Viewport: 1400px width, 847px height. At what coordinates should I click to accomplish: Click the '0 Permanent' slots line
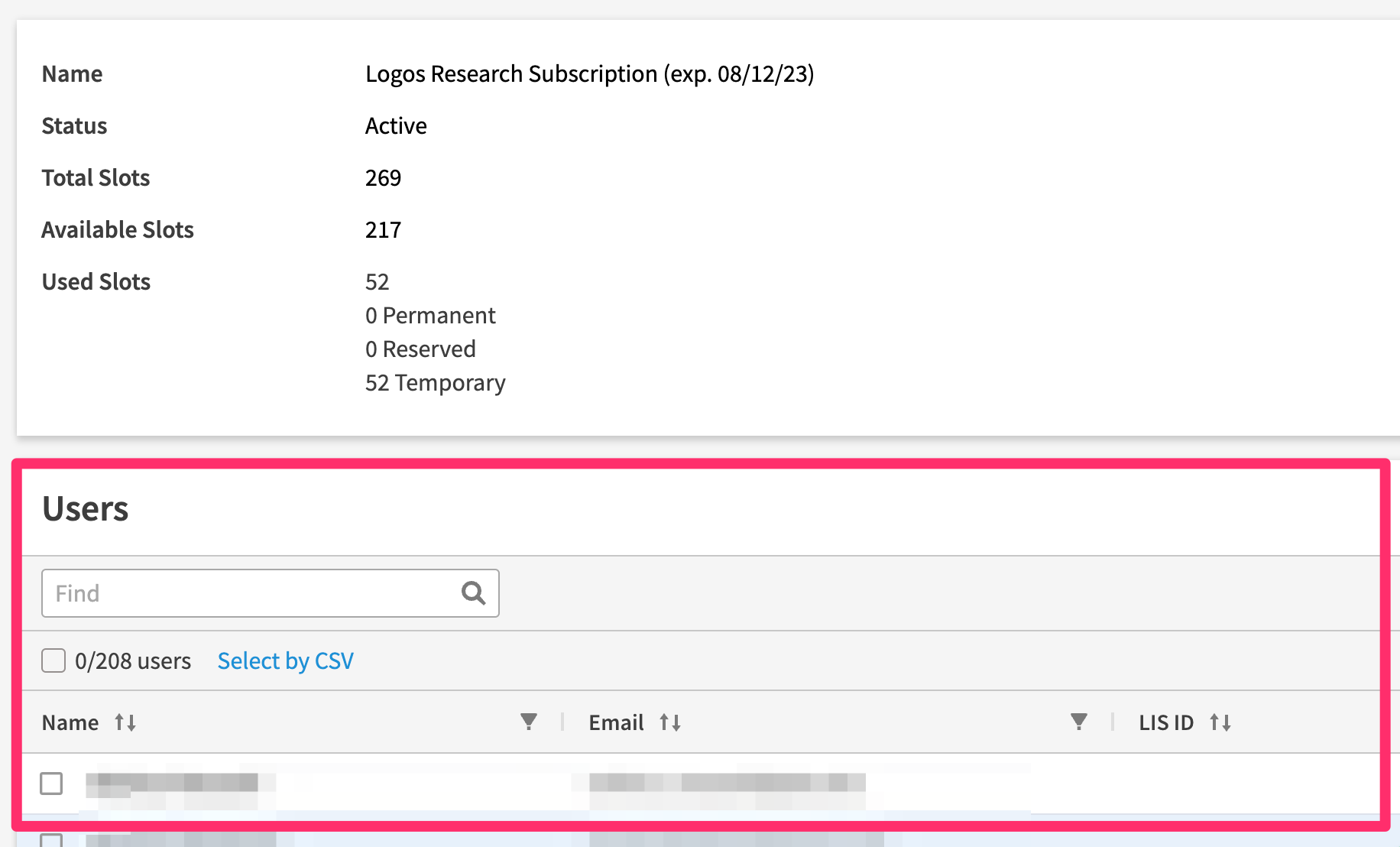click(430, 315)
